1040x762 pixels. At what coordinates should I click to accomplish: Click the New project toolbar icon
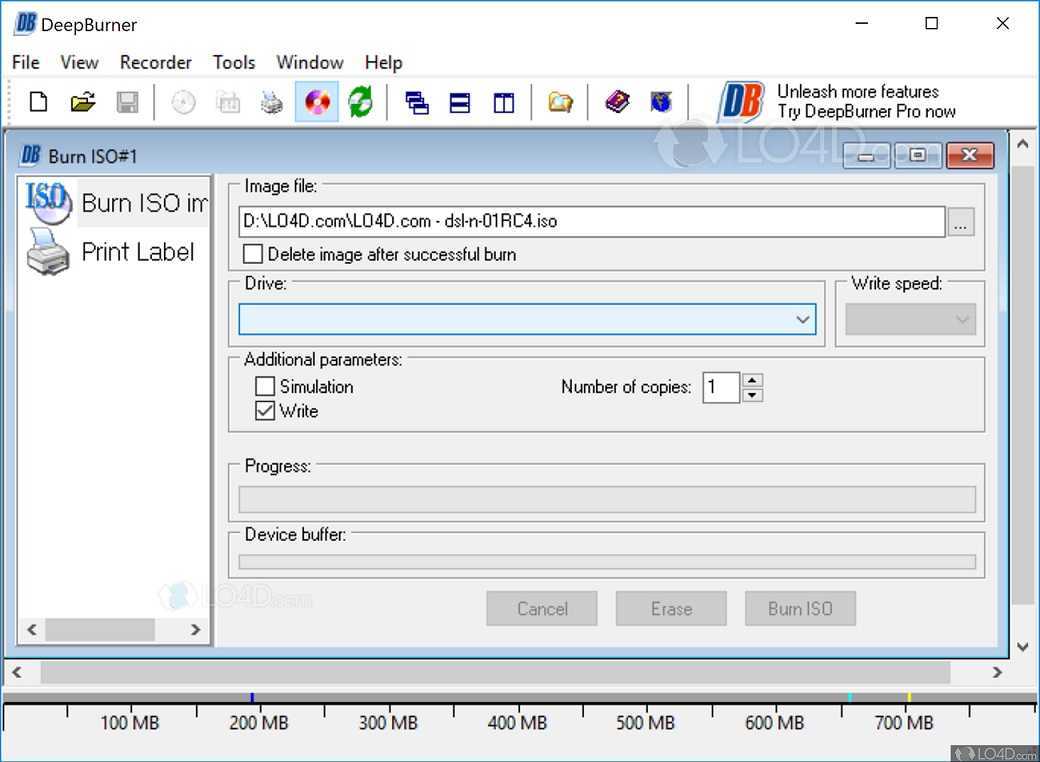38,102
